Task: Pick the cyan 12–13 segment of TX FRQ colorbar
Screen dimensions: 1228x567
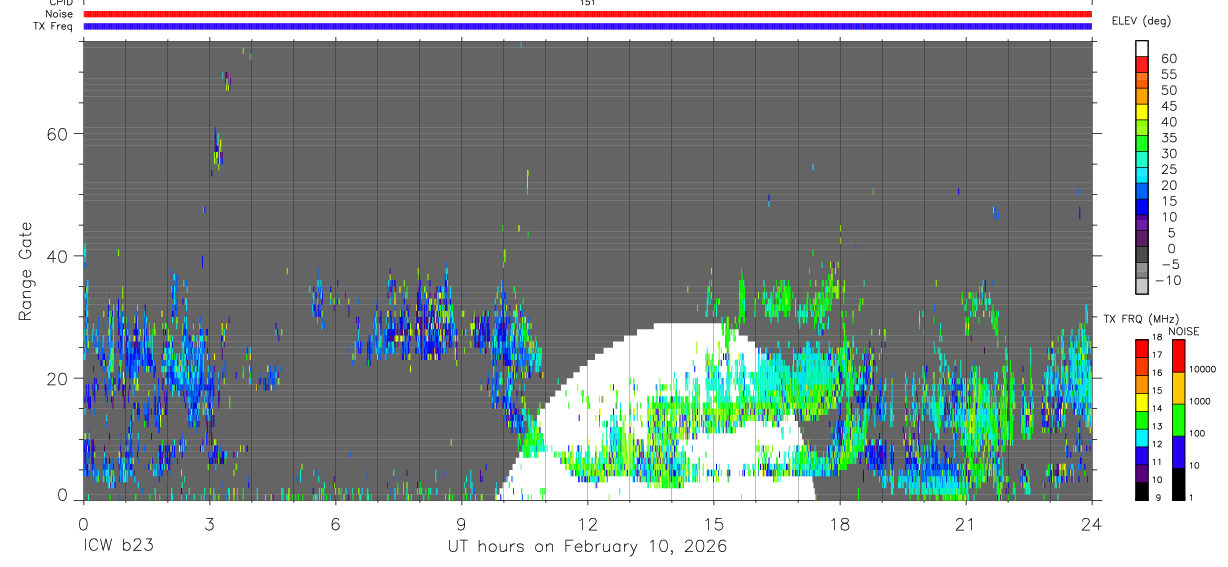Action: [1141, 437]
